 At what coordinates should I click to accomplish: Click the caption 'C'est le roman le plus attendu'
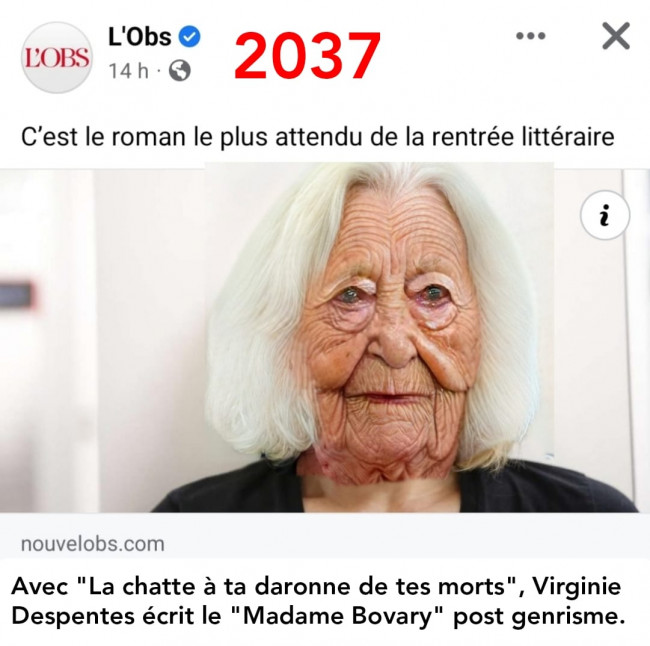(x=318, y=137)
